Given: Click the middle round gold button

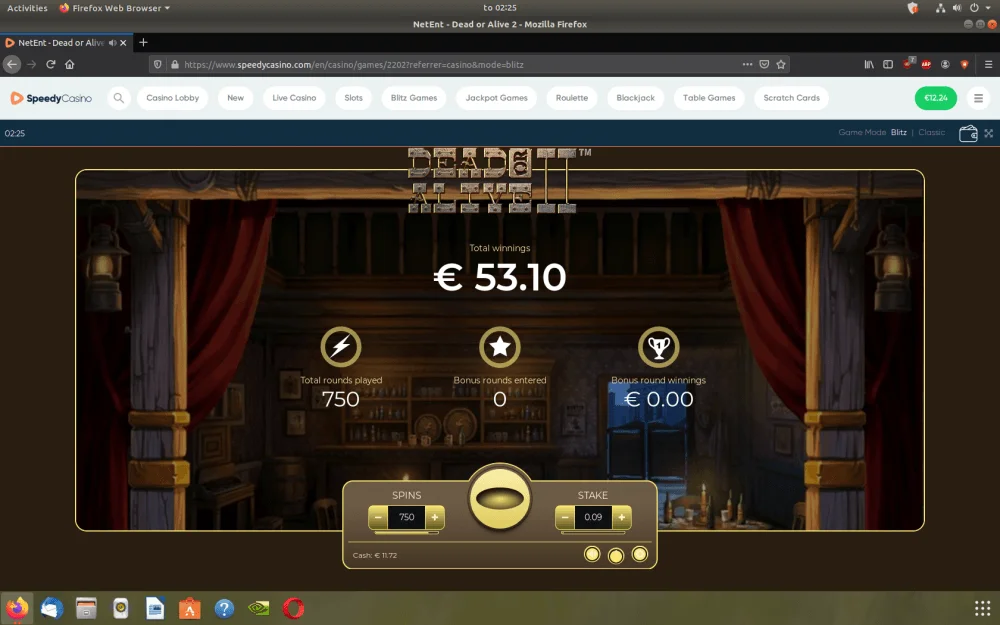Looking at the screenshot, I should pyautogui.click(x=615, y=556).
